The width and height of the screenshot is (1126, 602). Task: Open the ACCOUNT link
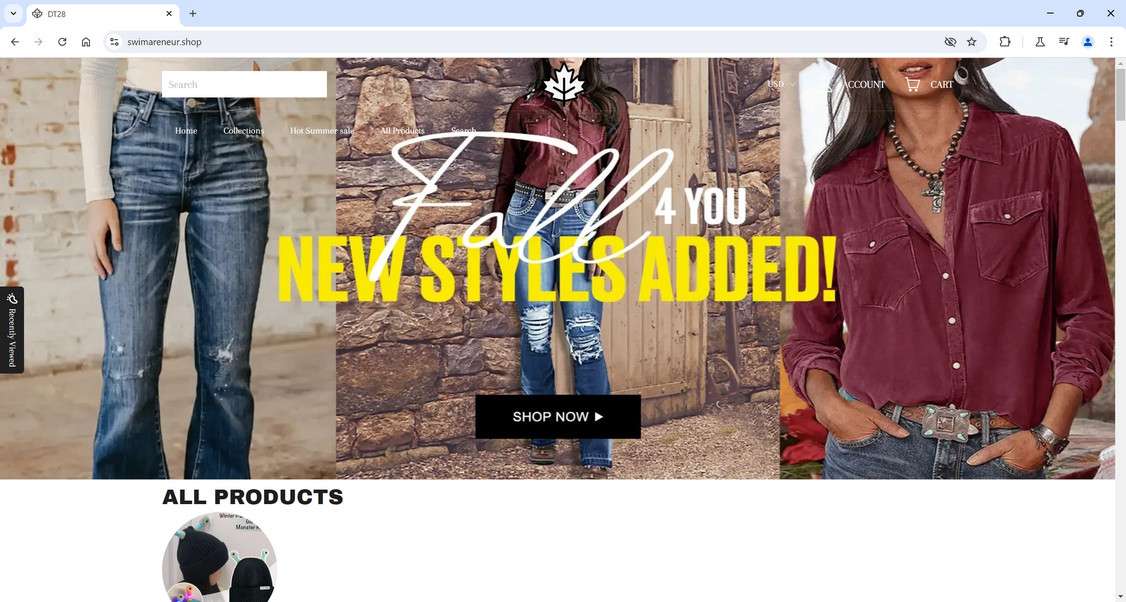(864, 85)
